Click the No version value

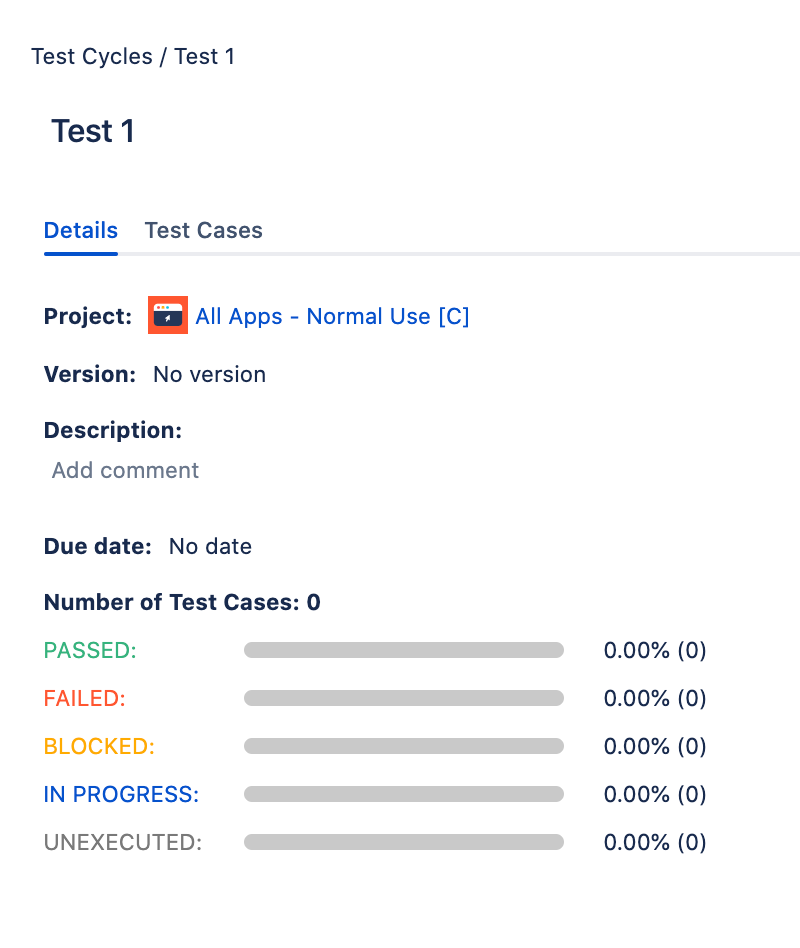pos(209,374)
